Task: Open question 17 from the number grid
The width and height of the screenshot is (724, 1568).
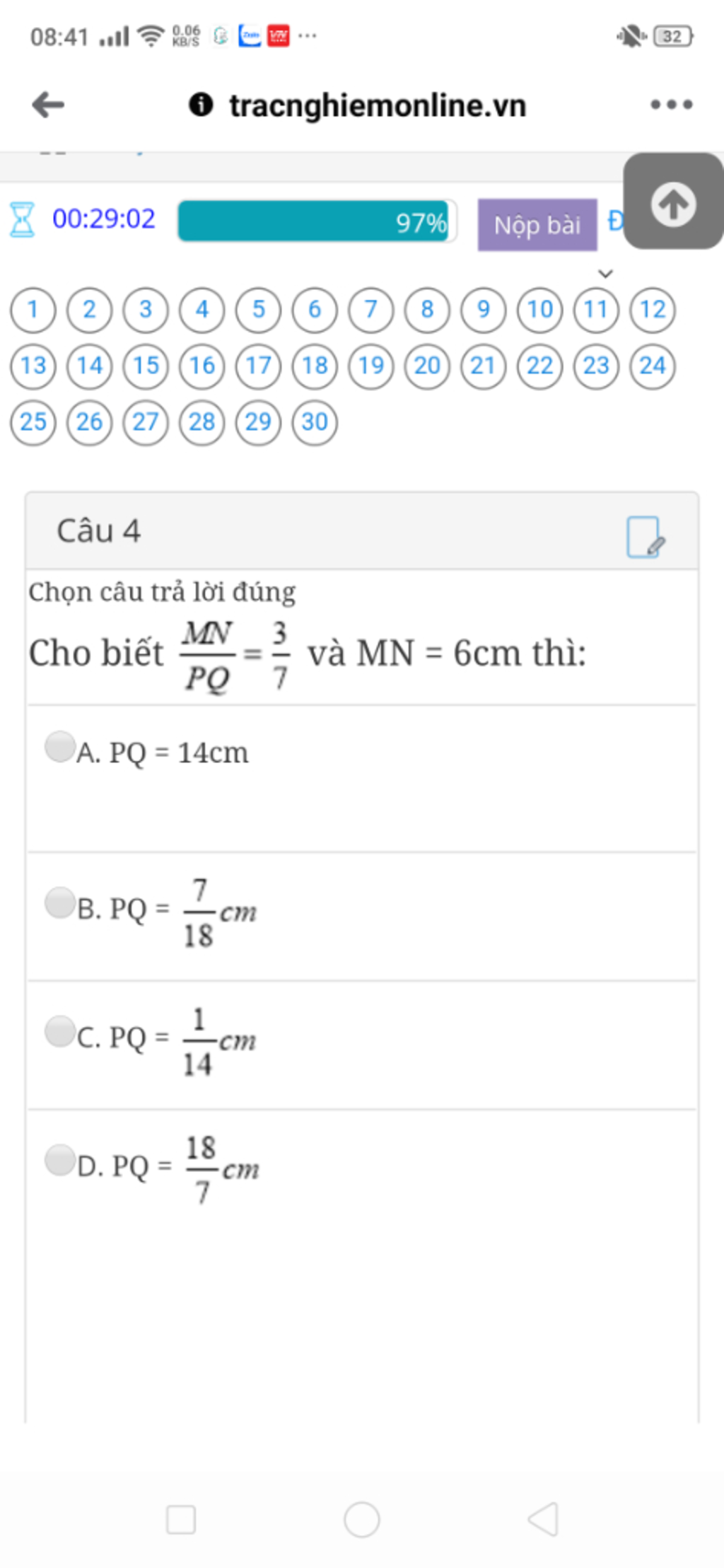Action: coord(258,366)
